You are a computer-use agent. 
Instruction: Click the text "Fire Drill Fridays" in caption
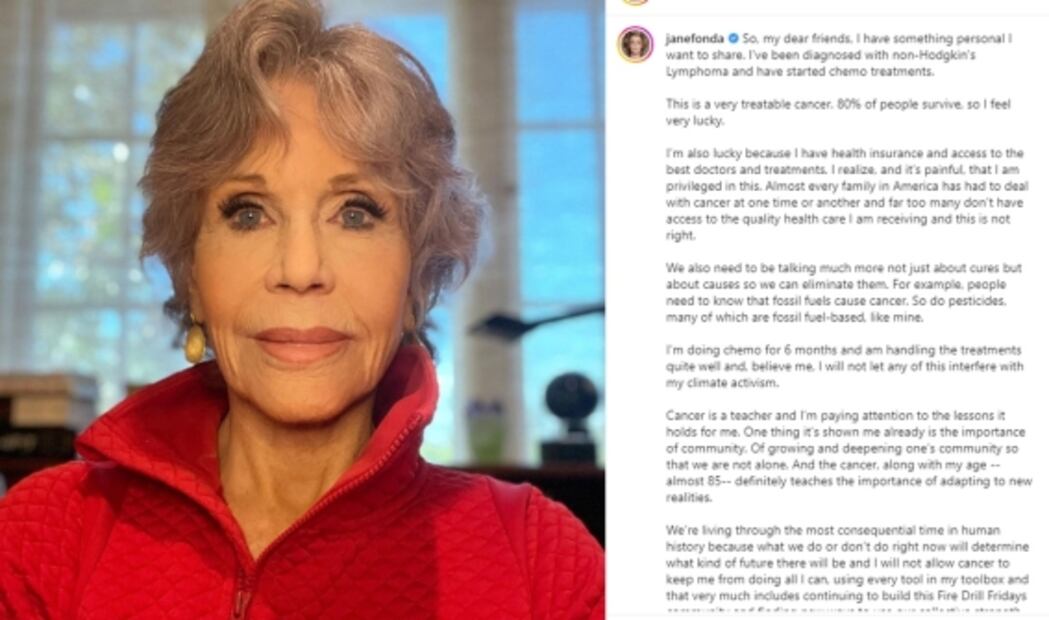click(x=979, y=595)
